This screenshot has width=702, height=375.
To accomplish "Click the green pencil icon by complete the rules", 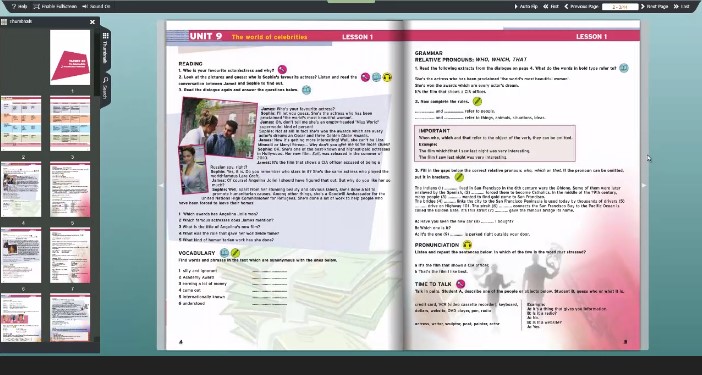I will point(477,102).
